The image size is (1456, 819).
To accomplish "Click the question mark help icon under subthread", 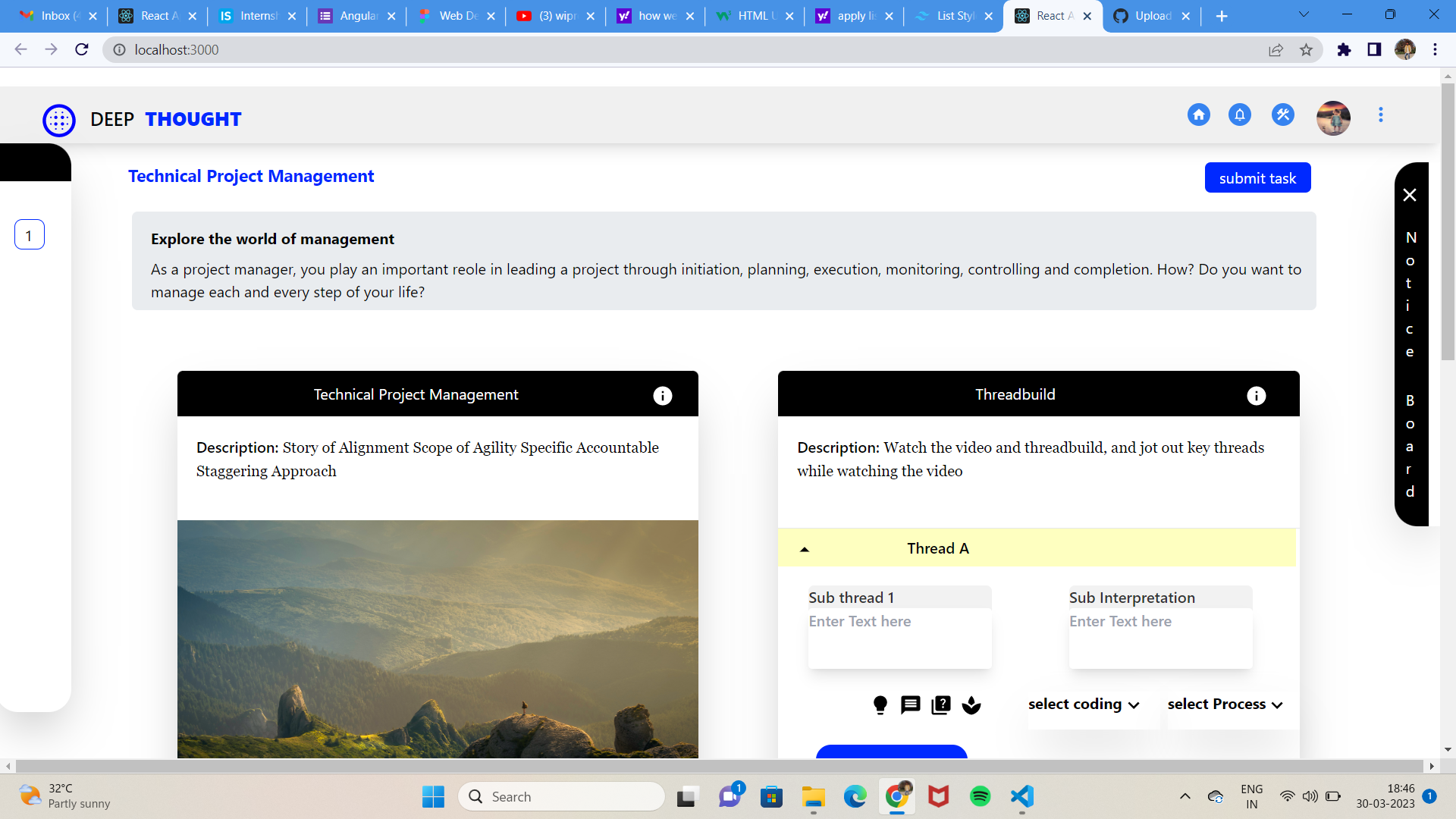I will [940, 705].
